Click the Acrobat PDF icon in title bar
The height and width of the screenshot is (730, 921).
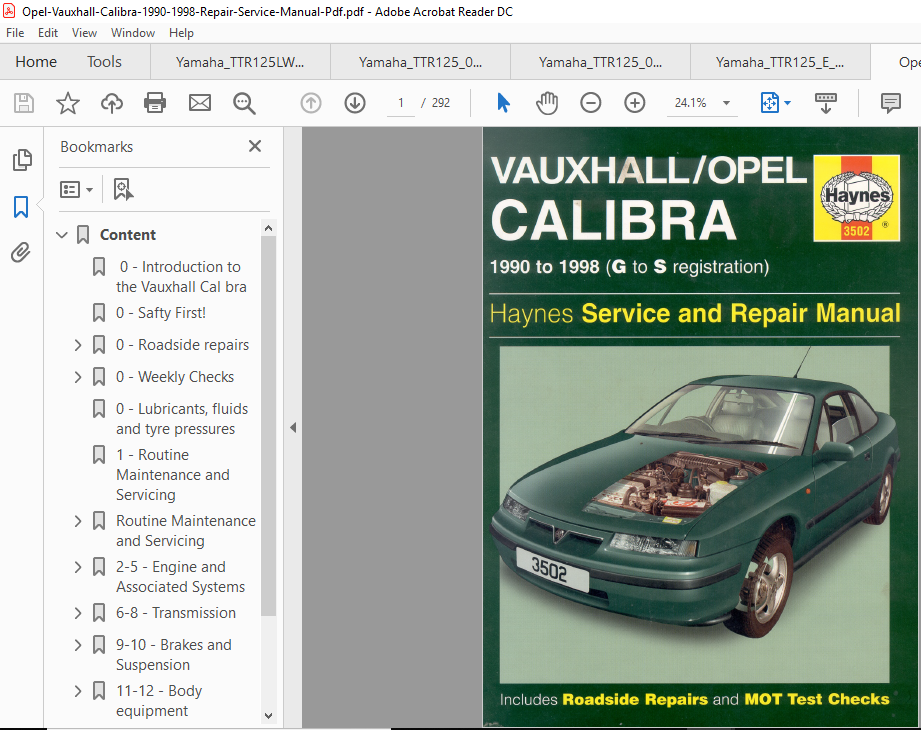tap(9, 11)
